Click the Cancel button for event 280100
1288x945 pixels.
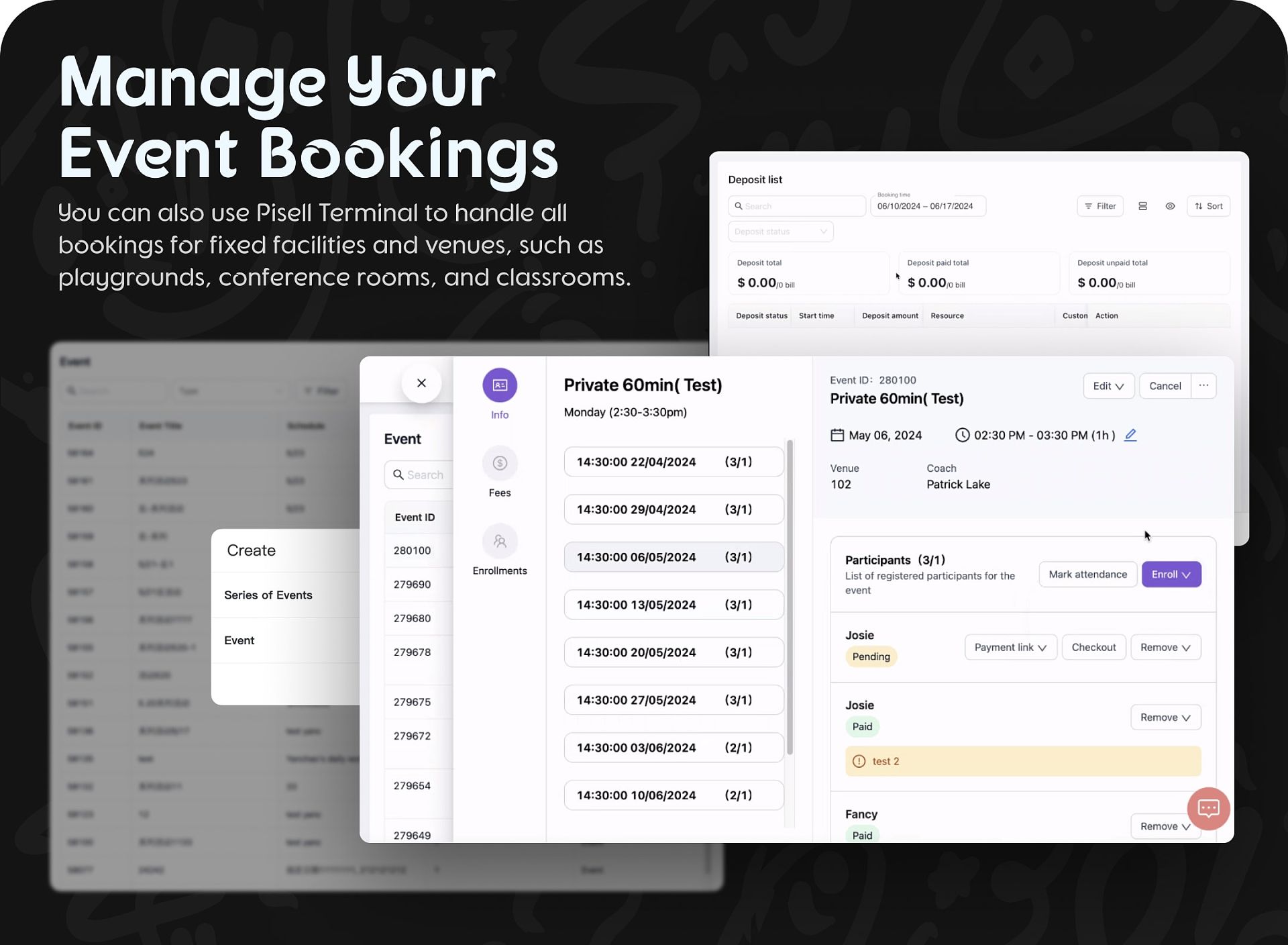pyautogui.click(x=1165, y=386)
